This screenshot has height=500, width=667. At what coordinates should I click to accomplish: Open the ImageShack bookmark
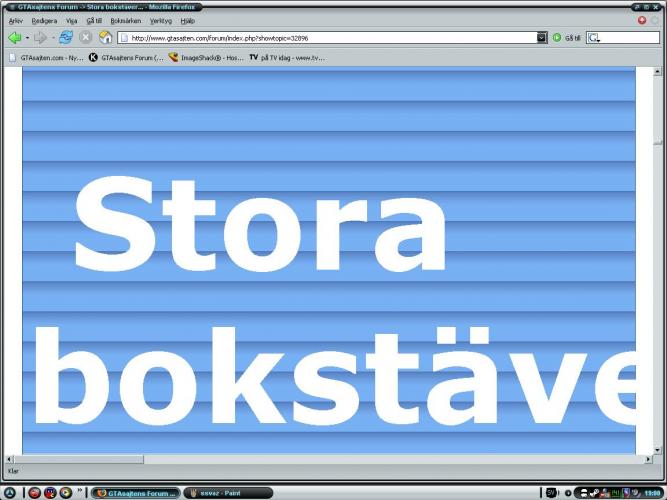(206, 57)
